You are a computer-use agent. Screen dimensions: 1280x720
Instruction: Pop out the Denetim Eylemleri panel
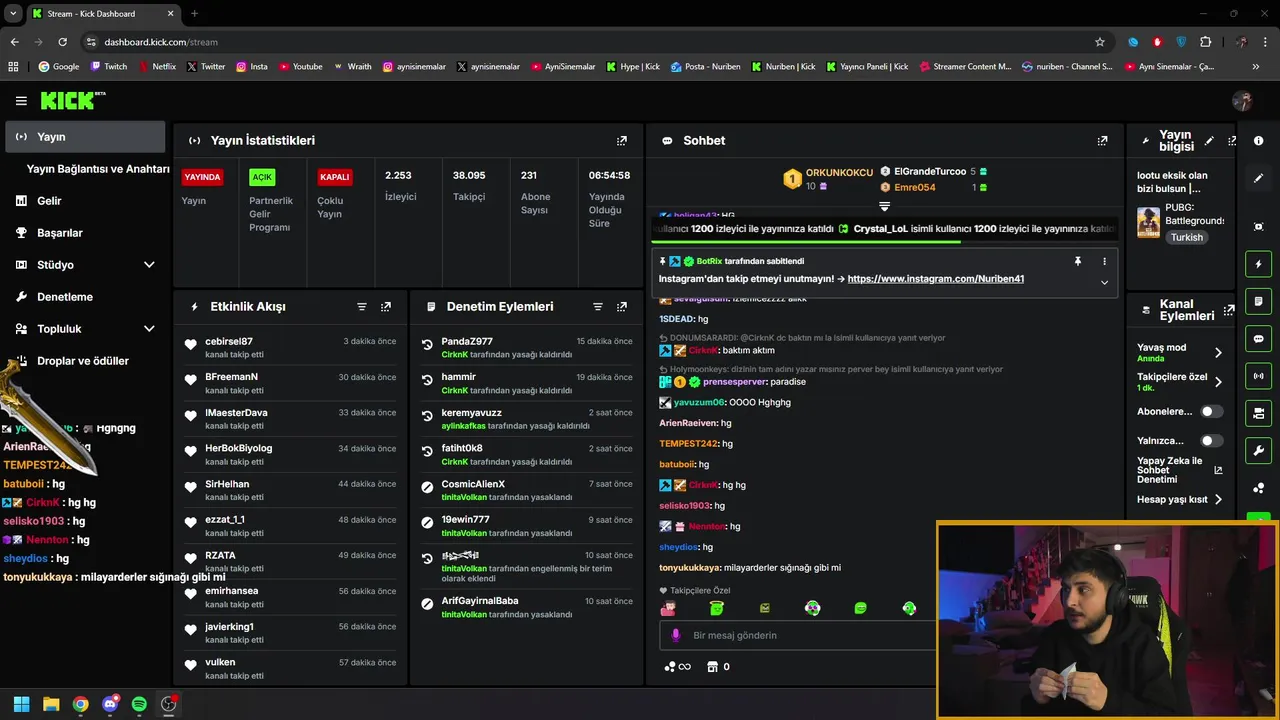622,307
